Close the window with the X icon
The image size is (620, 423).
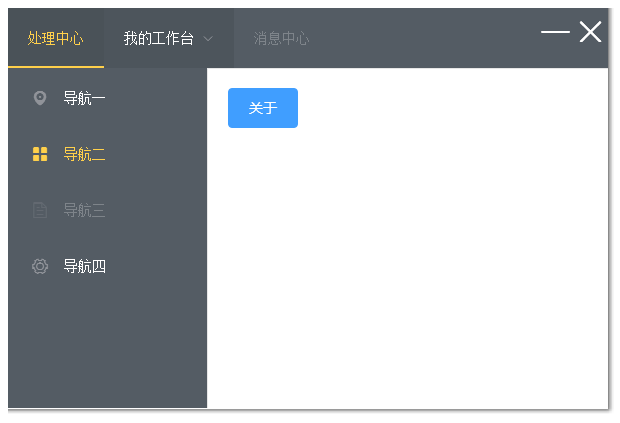(591, 32)
